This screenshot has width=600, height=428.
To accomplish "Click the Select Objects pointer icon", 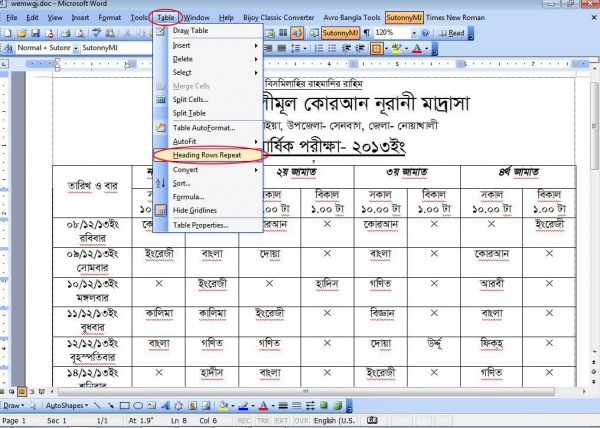I will (x=33, y=405).
